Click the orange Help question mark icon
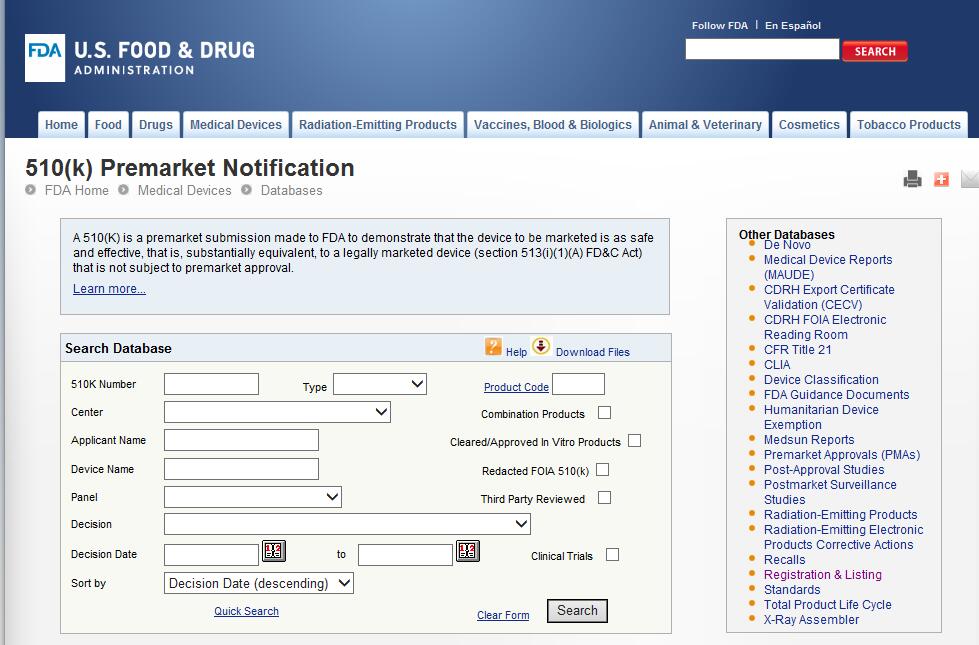979x645 pixels. point(493,347)
